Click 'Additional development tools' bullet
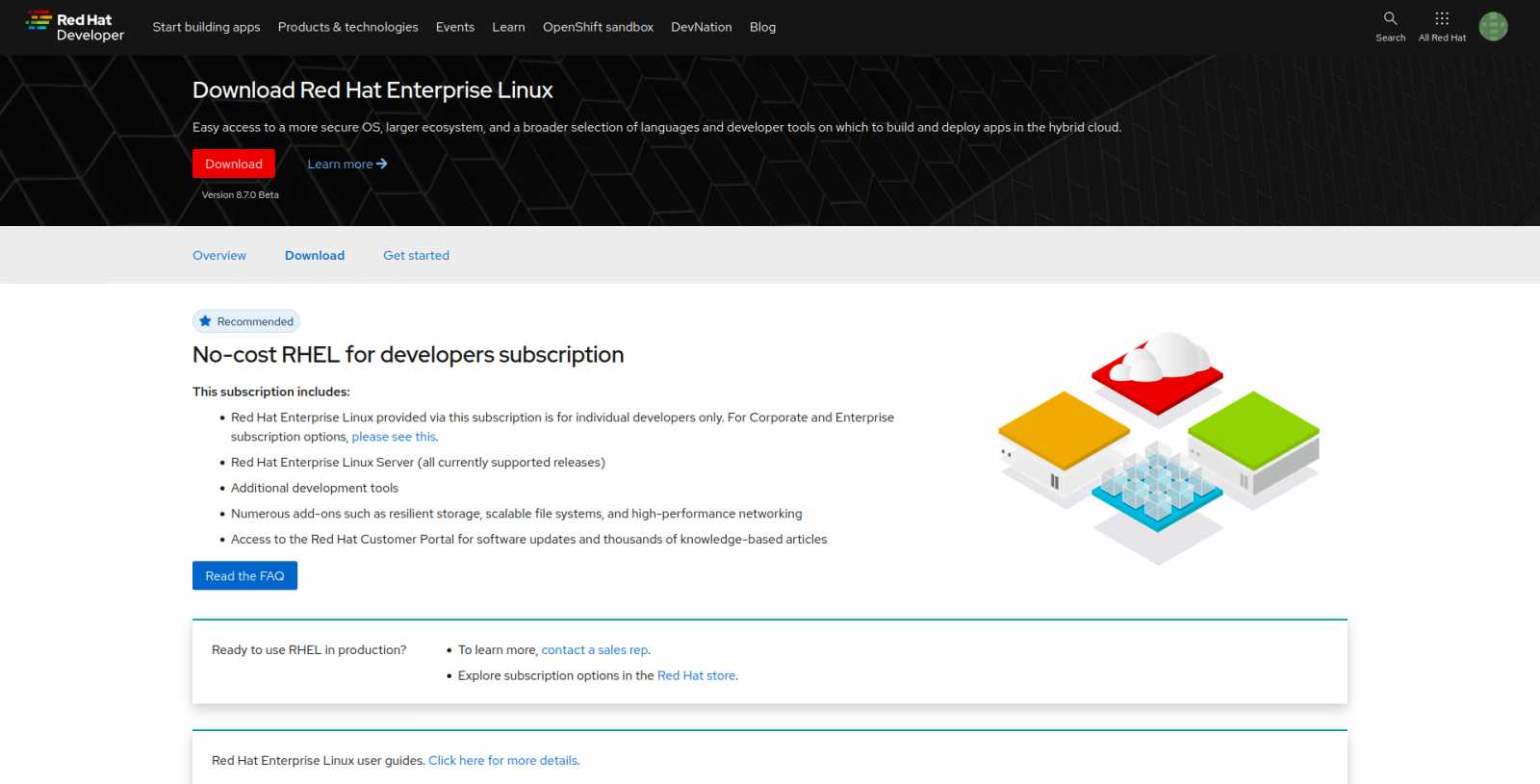This screenshot has width=1540, height=784. tap(315, 488)
